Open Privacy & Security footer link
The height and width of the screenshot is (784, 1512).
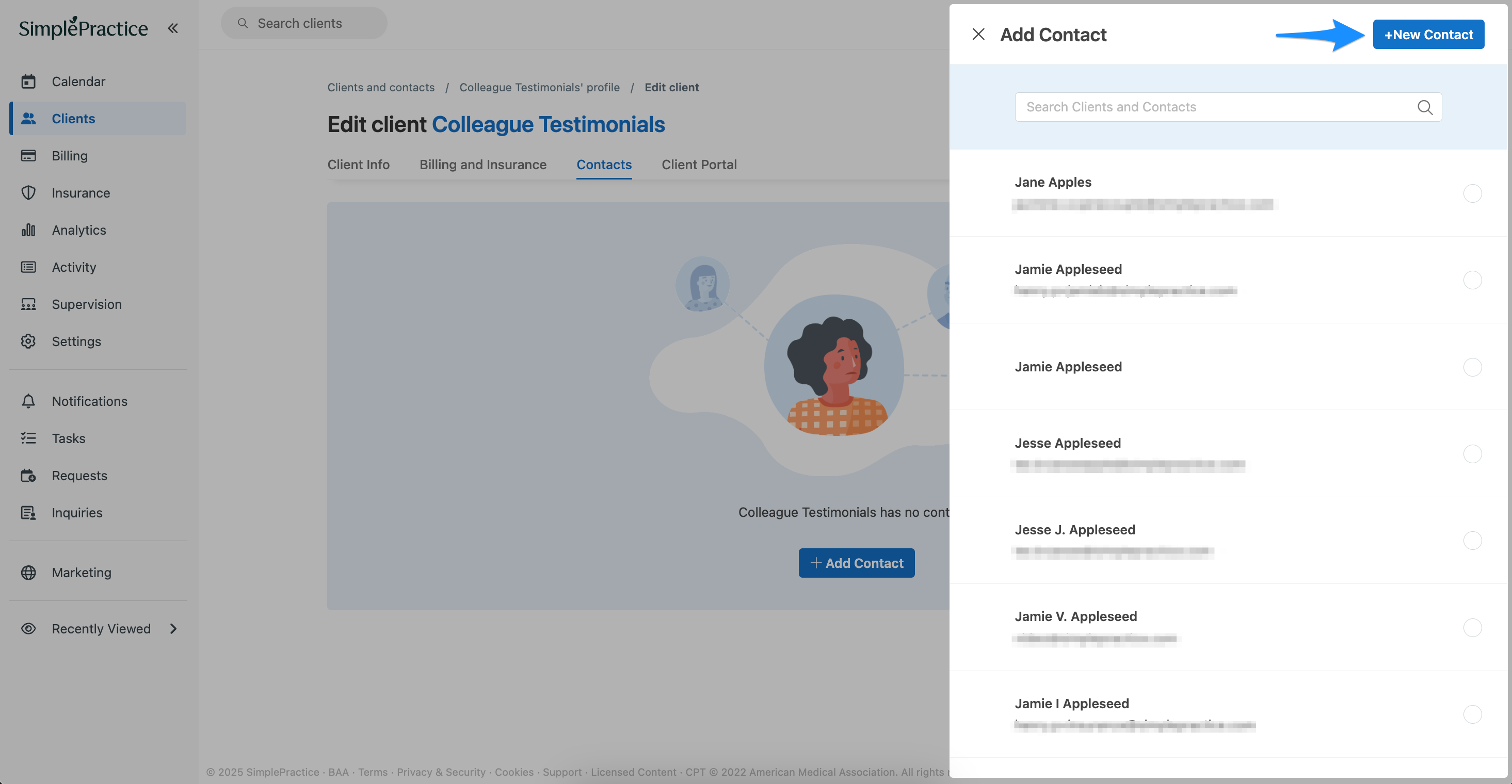441,772
